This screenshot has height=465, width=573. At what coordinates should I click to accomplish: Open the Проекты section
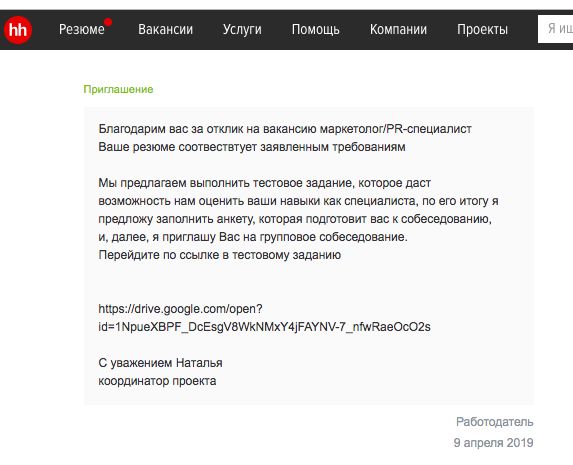482,30
